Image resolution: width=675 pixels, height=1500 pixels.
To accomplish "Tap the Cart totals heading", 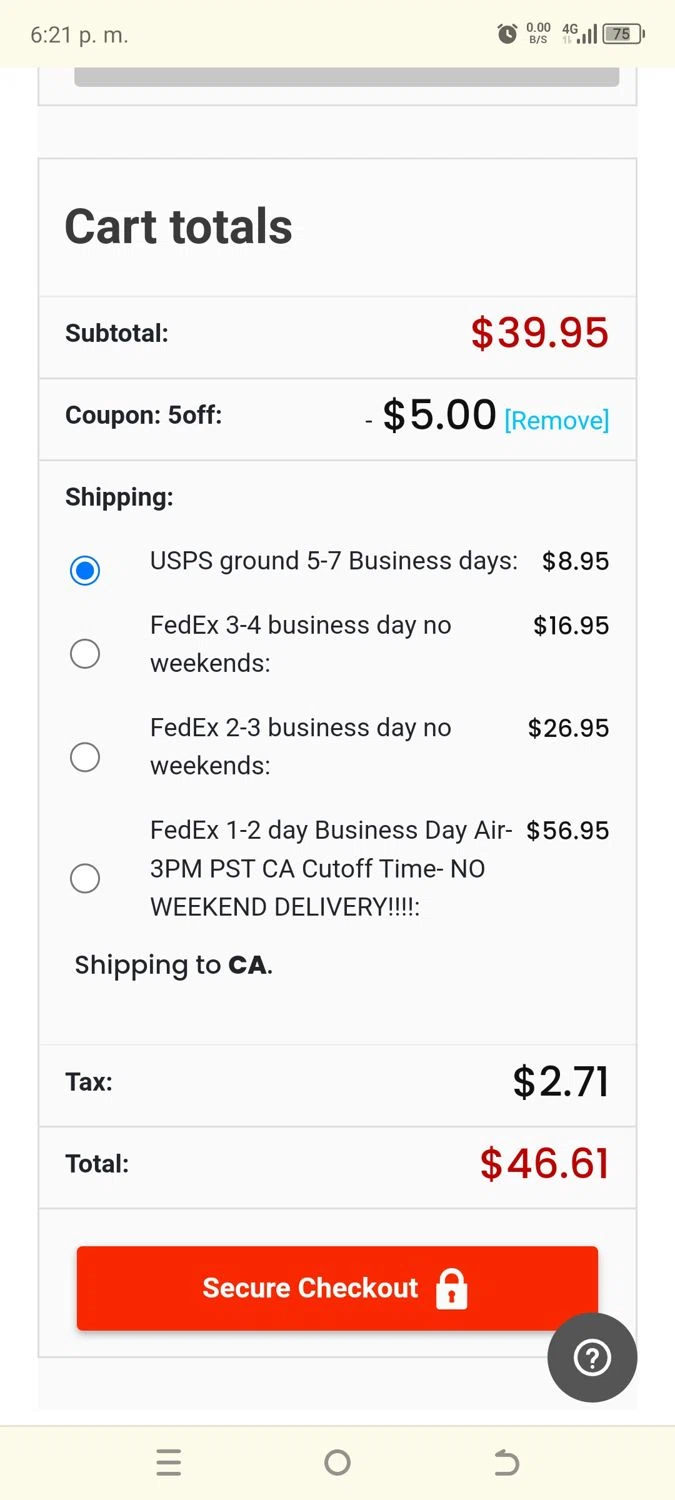I will click(x=178, y=227).
